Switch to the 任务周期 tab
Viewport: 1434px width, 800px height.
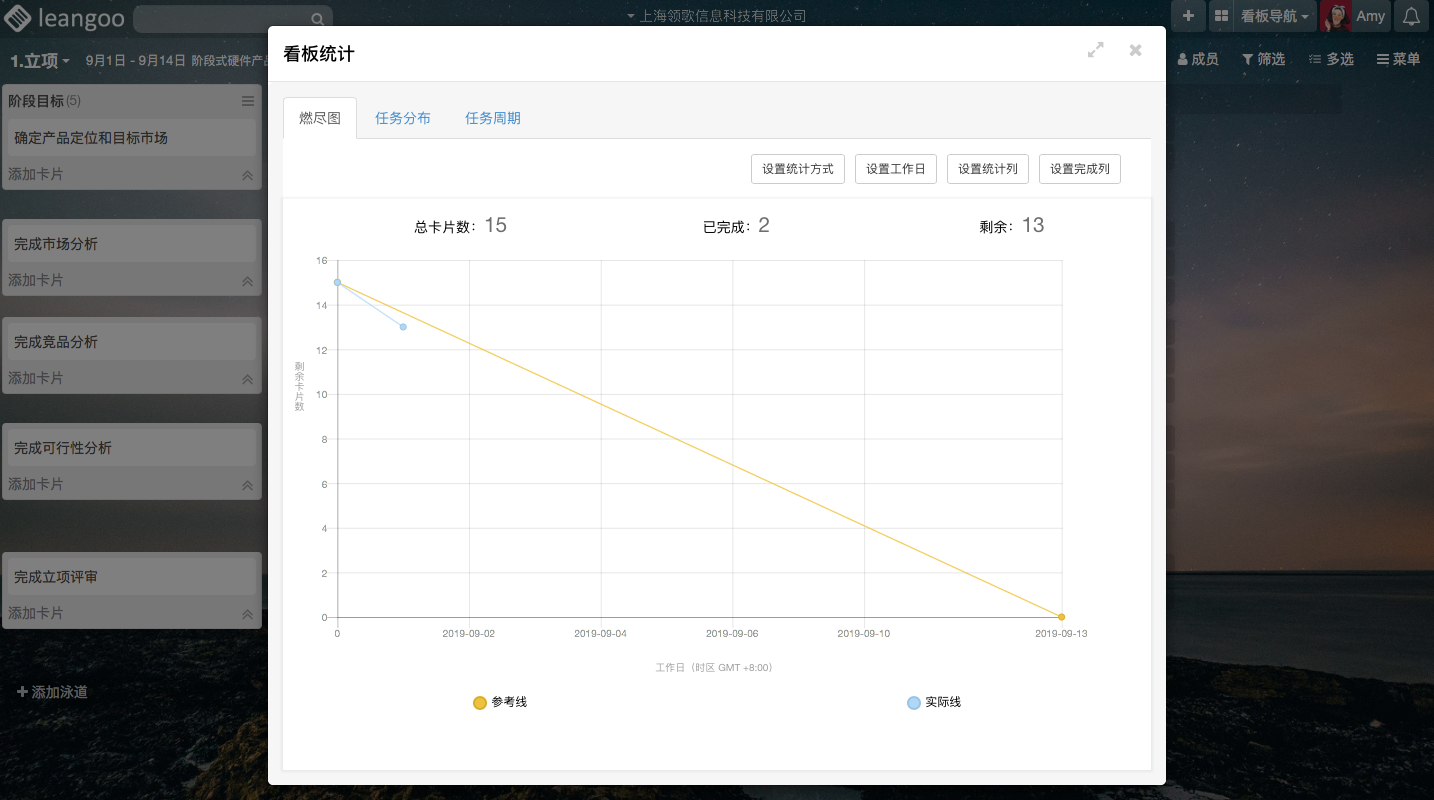(492, 118)
